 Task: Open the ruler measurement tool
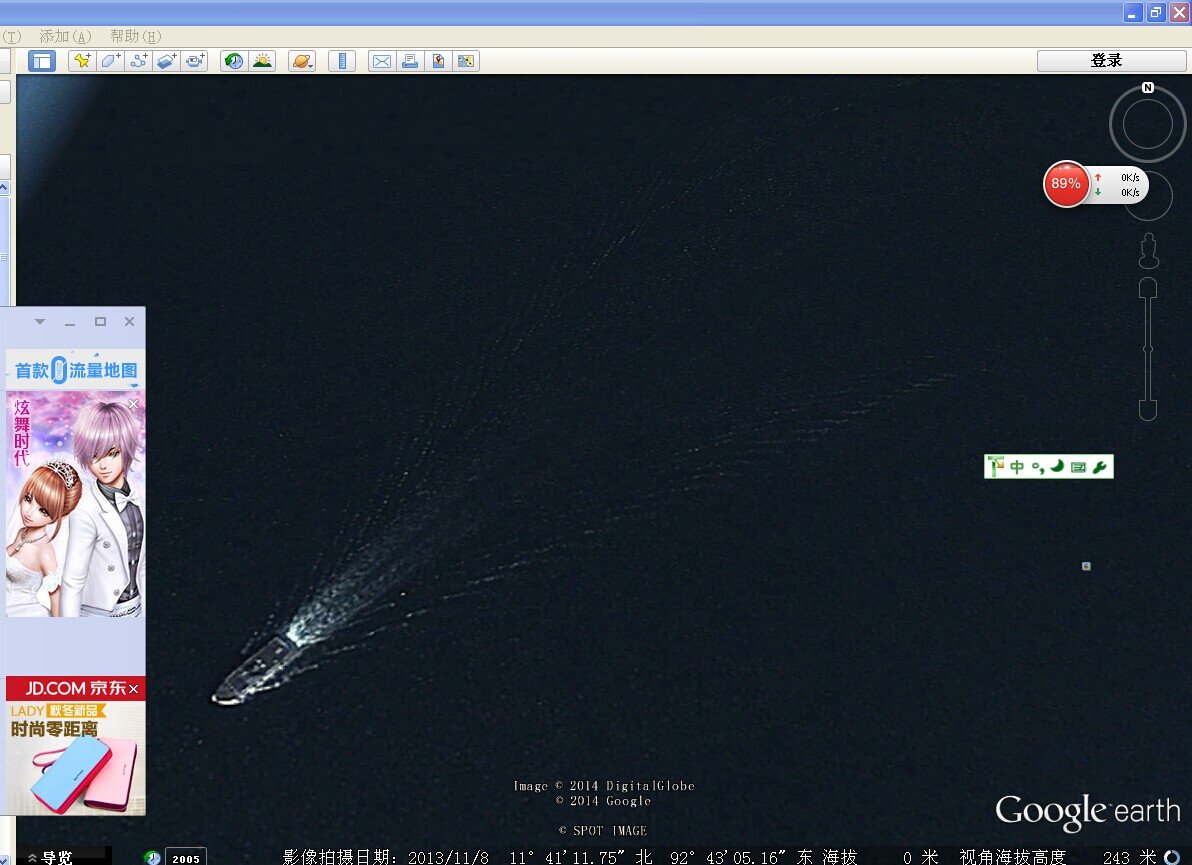pos(342,61)
